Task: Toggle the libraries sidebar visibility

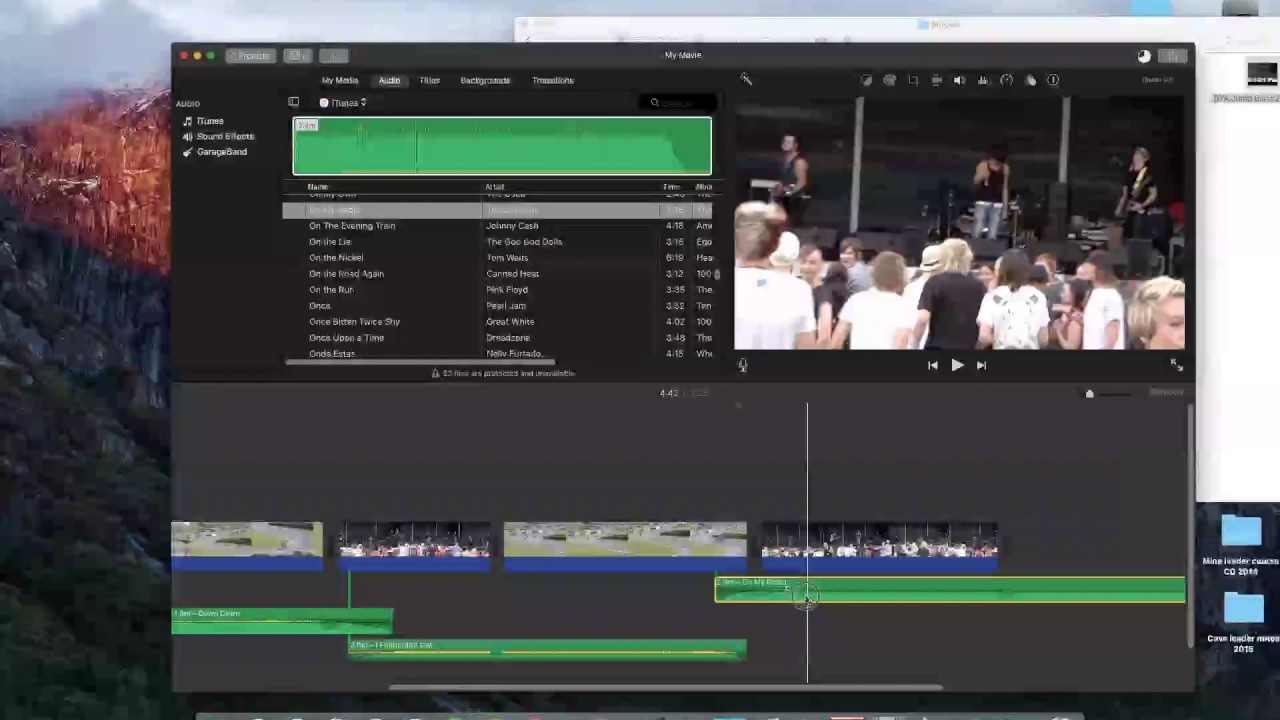Action: coord(293,103)
